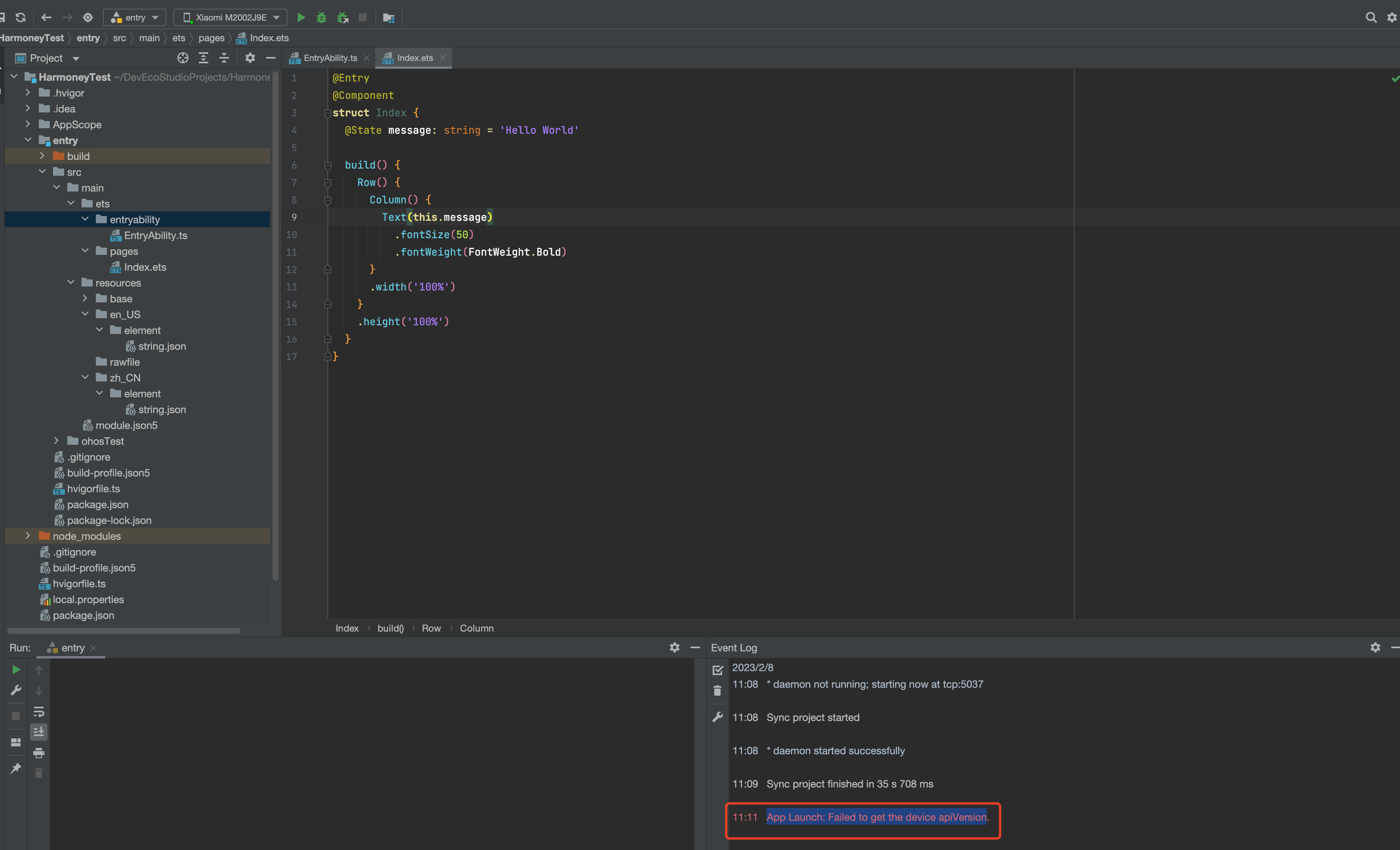Run the entry app with green play button

[301, 17]
